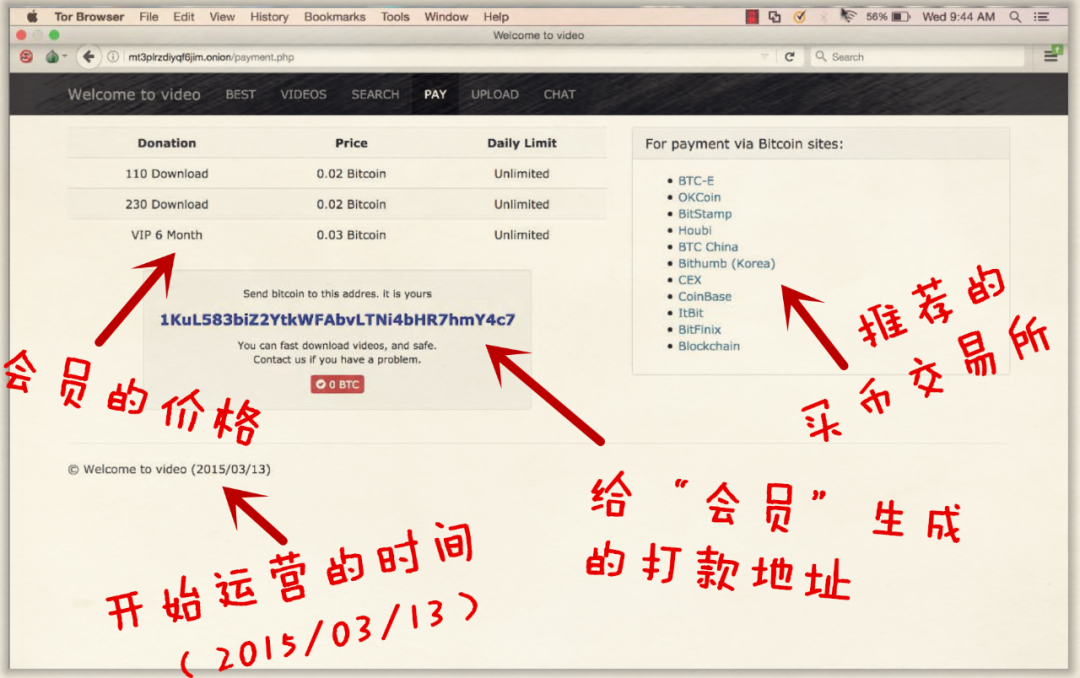Click the Tor onion icon in toolbar
Screen dimensions: 1080x678
52,56
